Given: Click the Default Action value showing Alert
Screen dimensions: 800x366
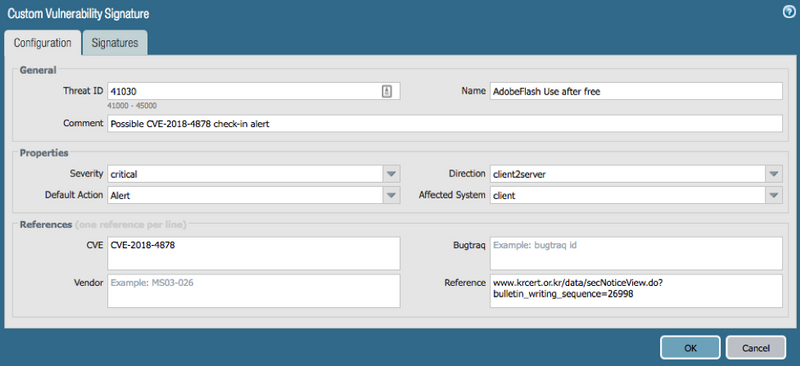Looking at the screenshot, I should (245, 195).
